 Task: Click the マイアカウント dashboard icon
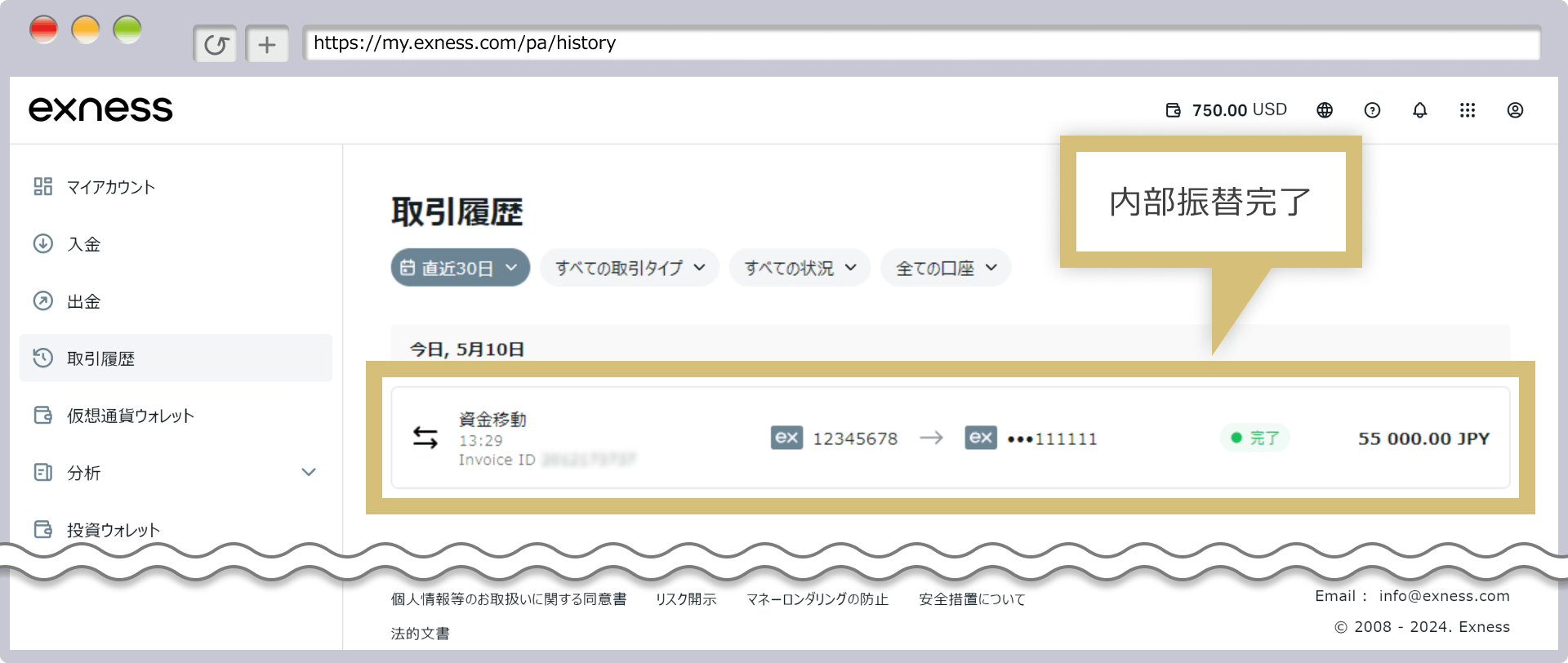[x=43, y=187]
